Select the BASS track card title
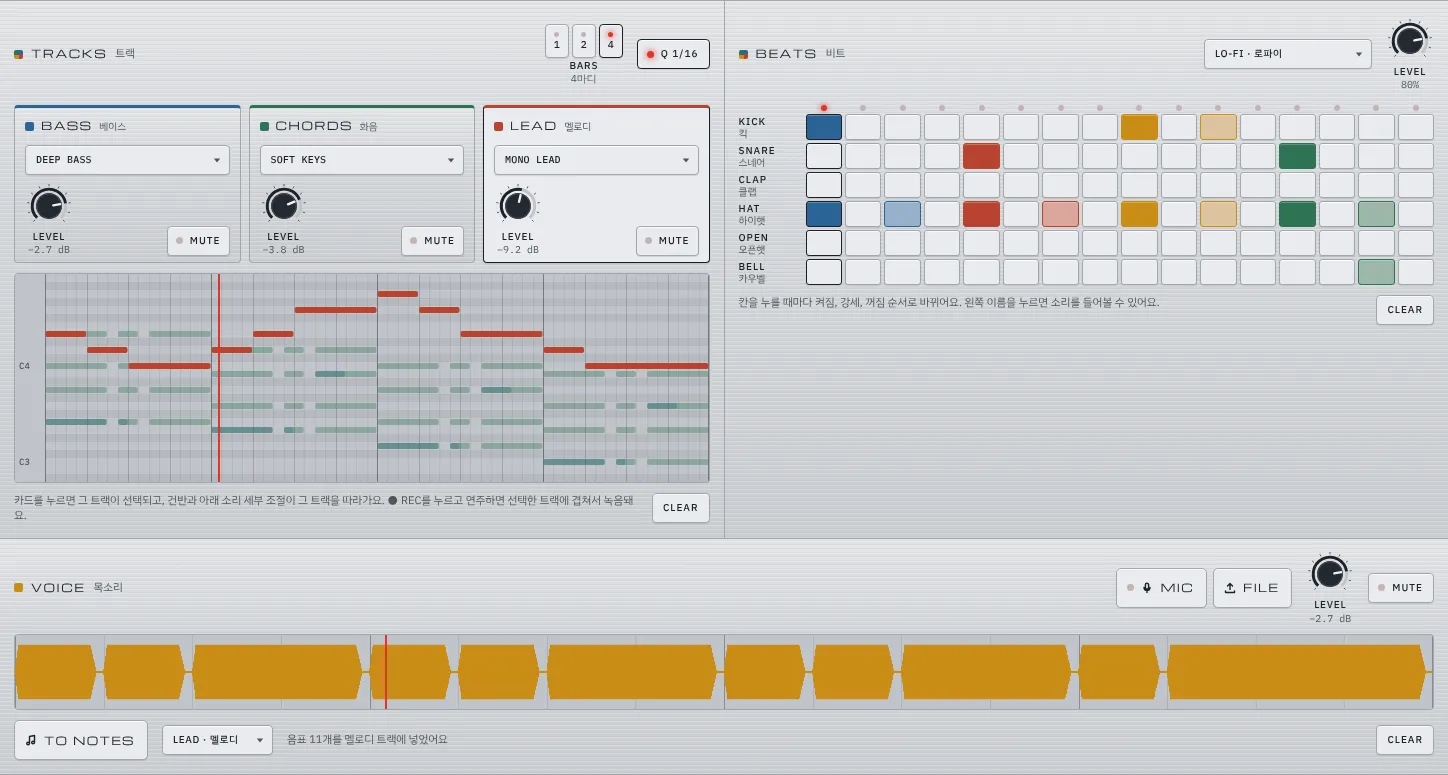 pos(66,126)
